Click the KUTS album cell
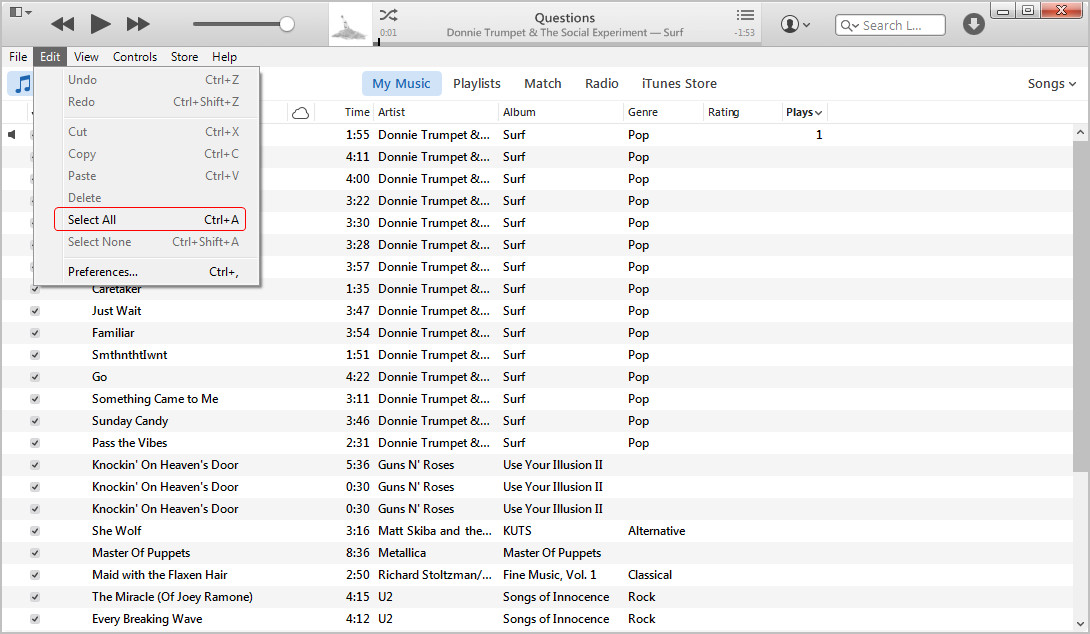This screenshot has height=634, width=1090. [x=517, y=531]
